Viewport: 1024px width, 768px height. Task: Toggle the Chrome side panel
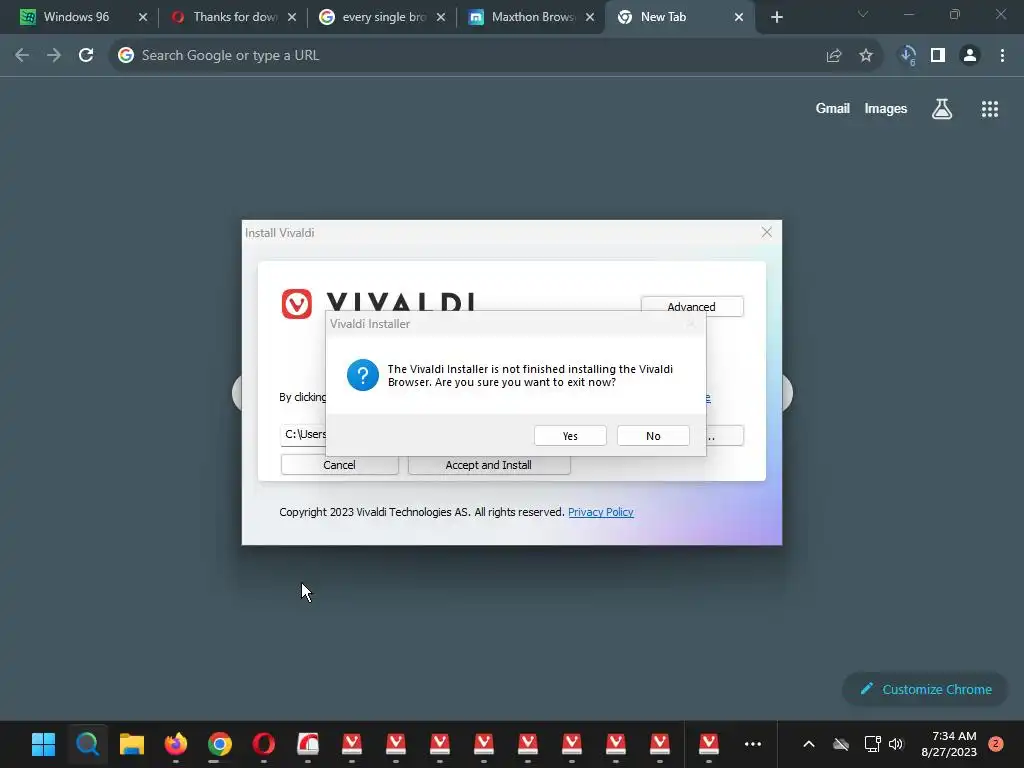[938, 56]
